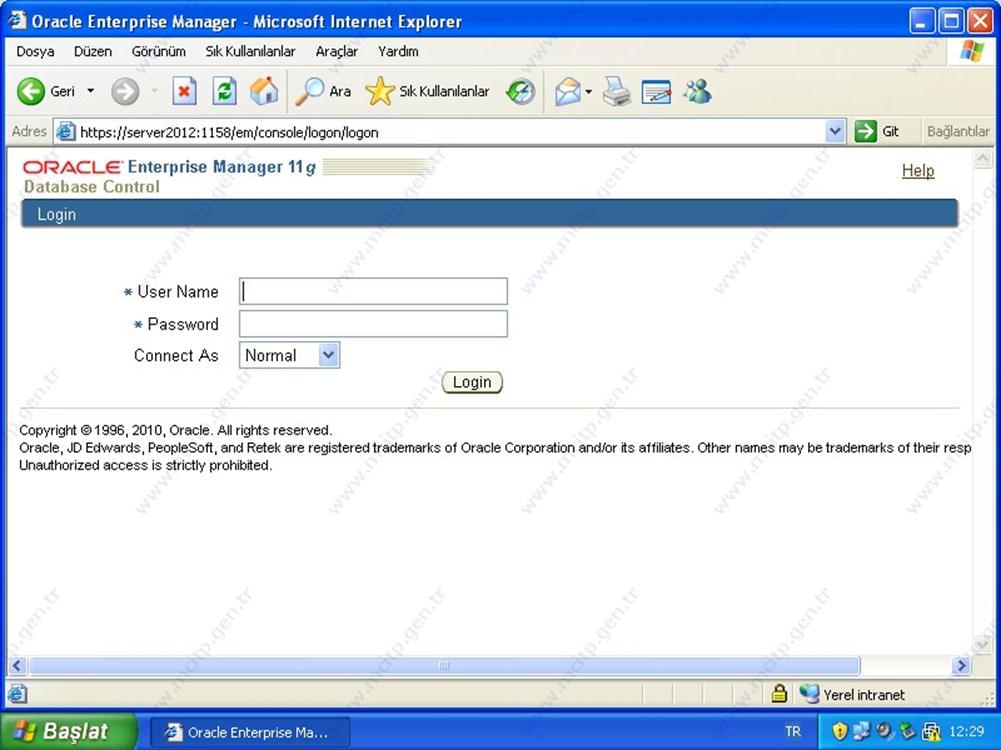Viewport: 1001px width, 750px height.
Task: Open the Dosya menu
Action: [35, 51]
